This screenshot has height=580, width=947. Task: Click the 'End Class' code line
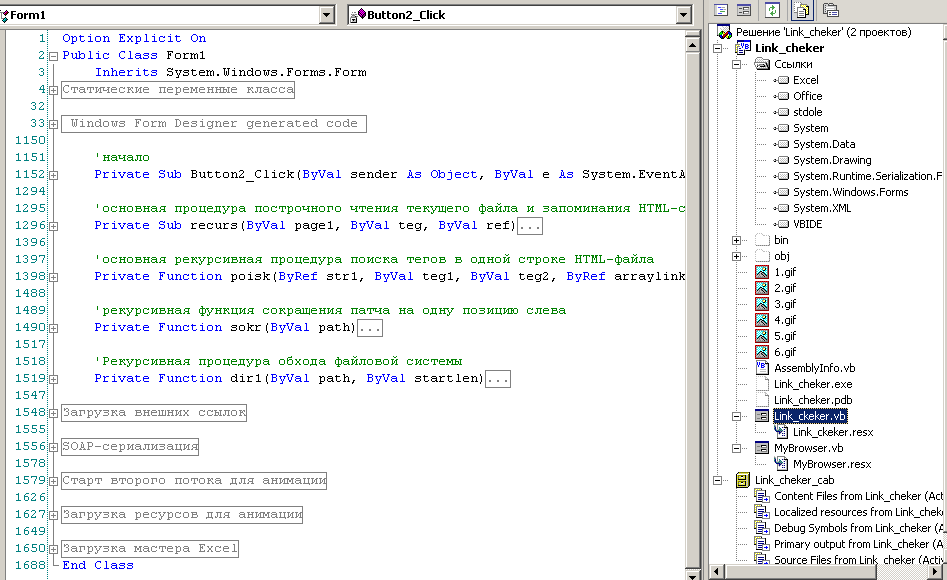[98, 566]
